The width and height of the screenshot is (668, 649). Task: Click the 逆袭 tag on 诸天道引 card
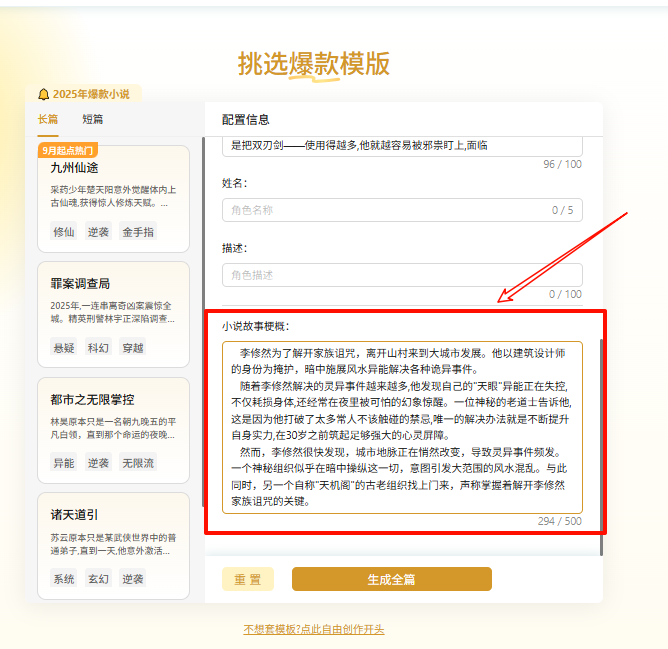pyautogui.click(x=132, y=579)
